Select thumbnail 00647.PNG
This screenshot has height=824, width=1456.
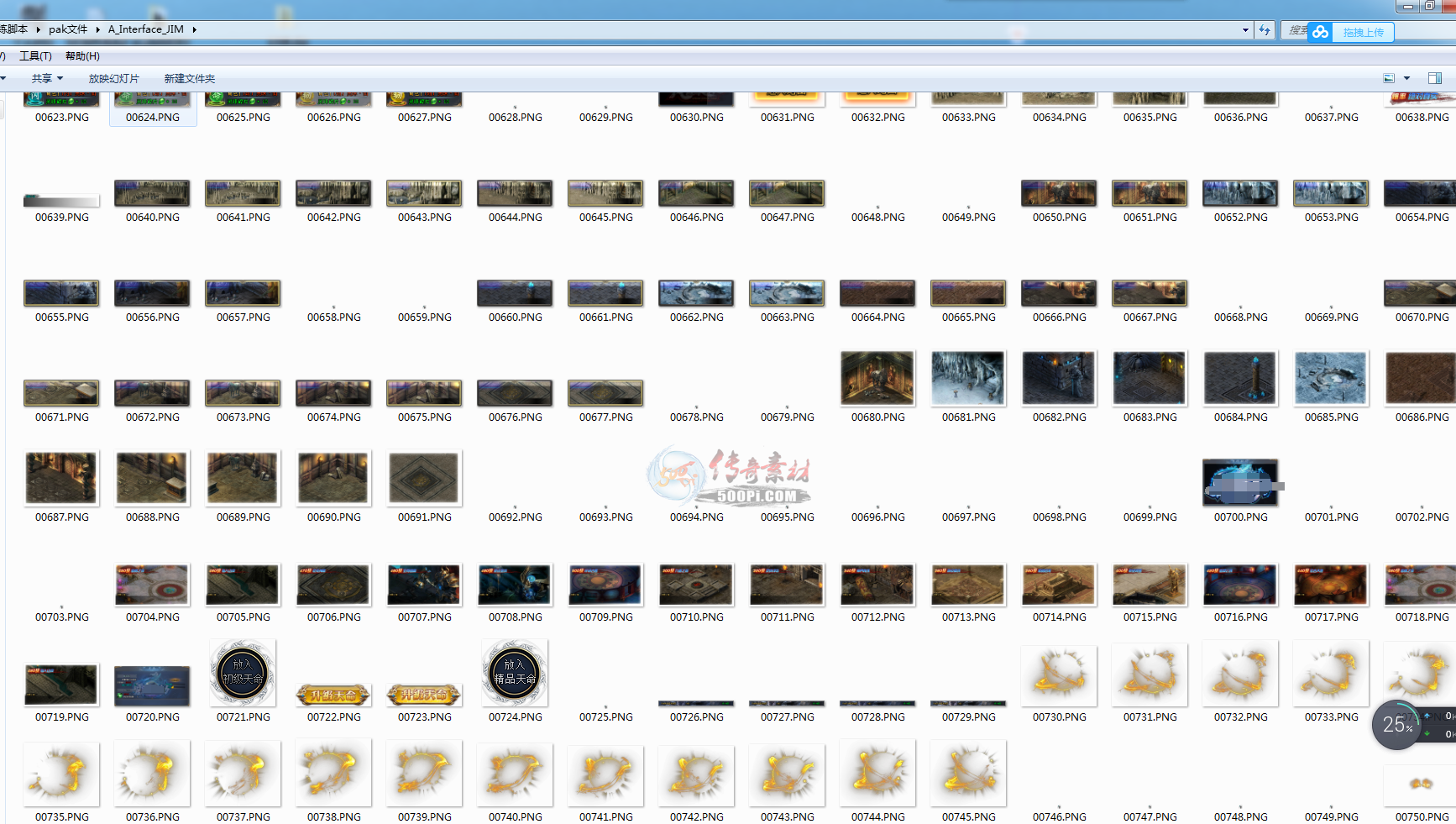click(787, 193)
